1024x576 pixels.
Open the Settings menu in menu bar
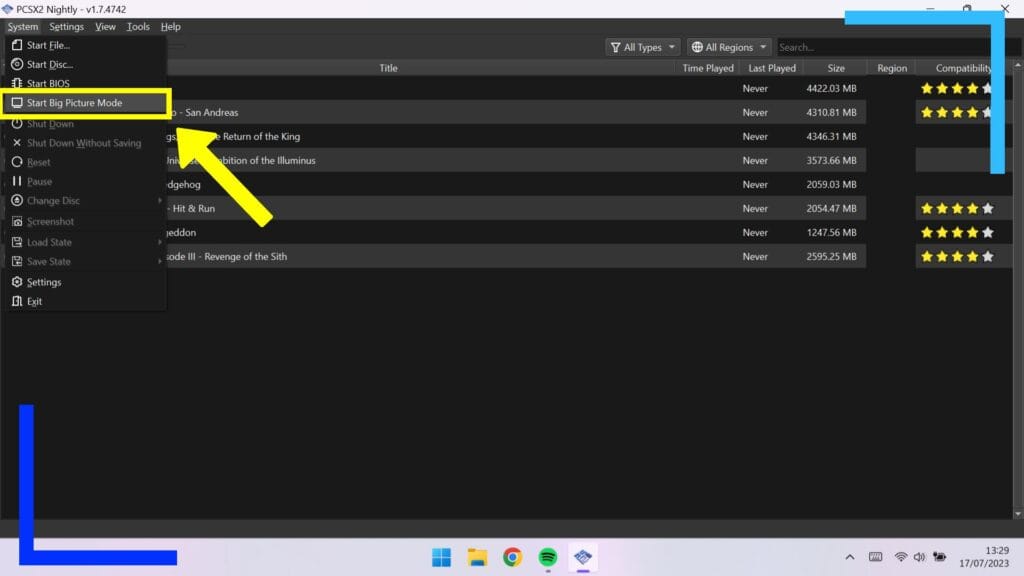click(66, 27)
